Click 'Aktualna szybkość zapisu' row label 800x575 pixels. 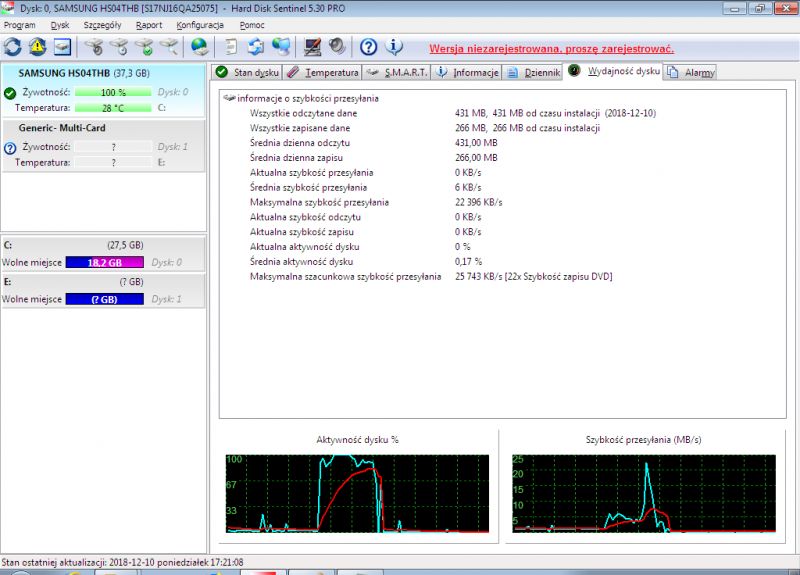[x=302, y=232]
